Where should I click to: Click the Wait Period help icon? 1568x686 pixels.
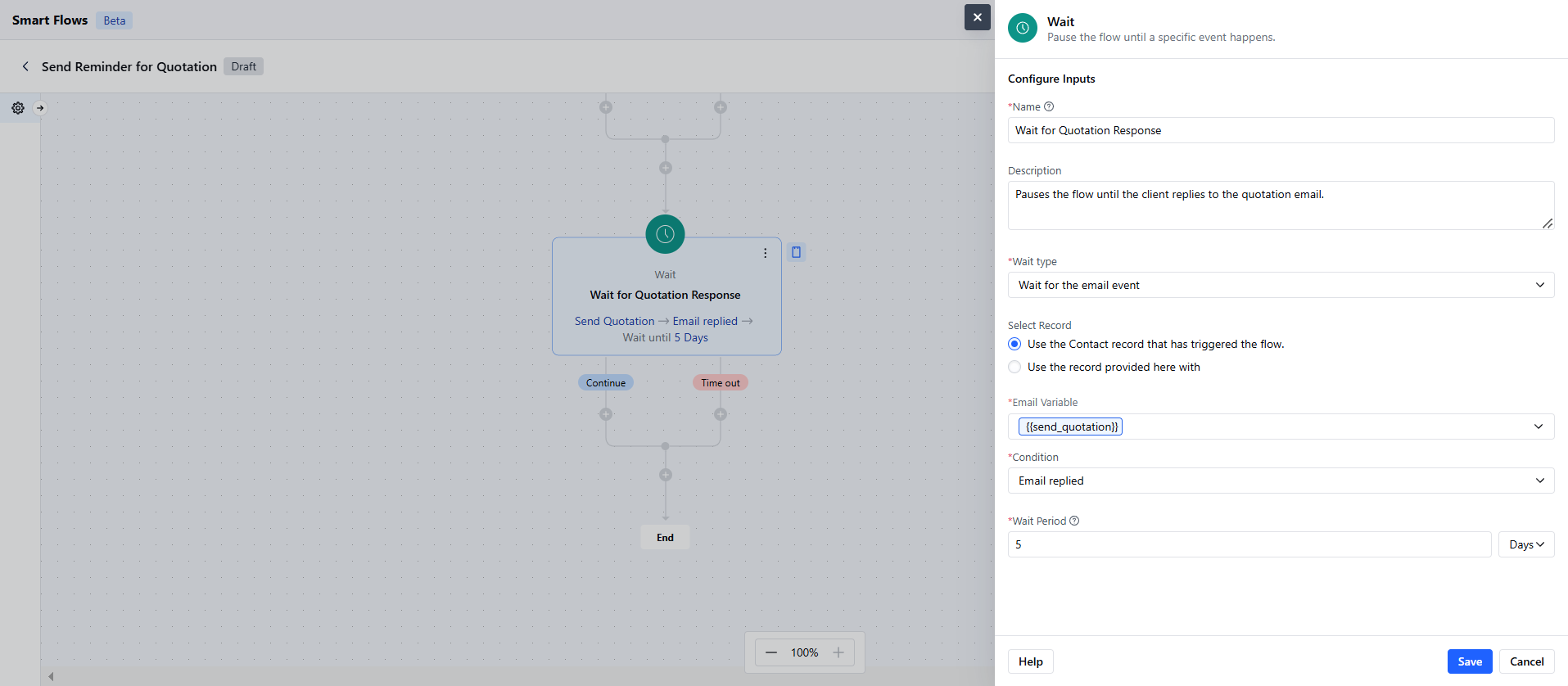click(x=1074, y=521)
